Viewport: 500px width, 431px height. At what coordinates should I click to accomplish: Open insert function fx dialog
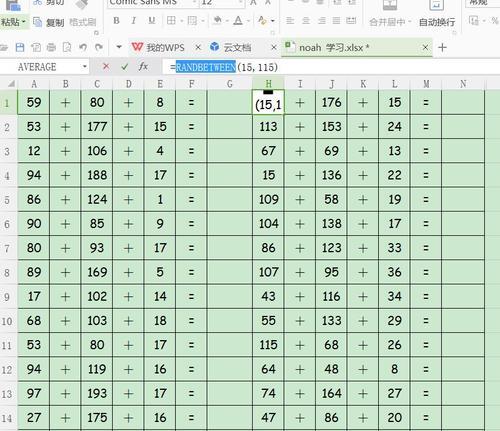pos(143,67)
